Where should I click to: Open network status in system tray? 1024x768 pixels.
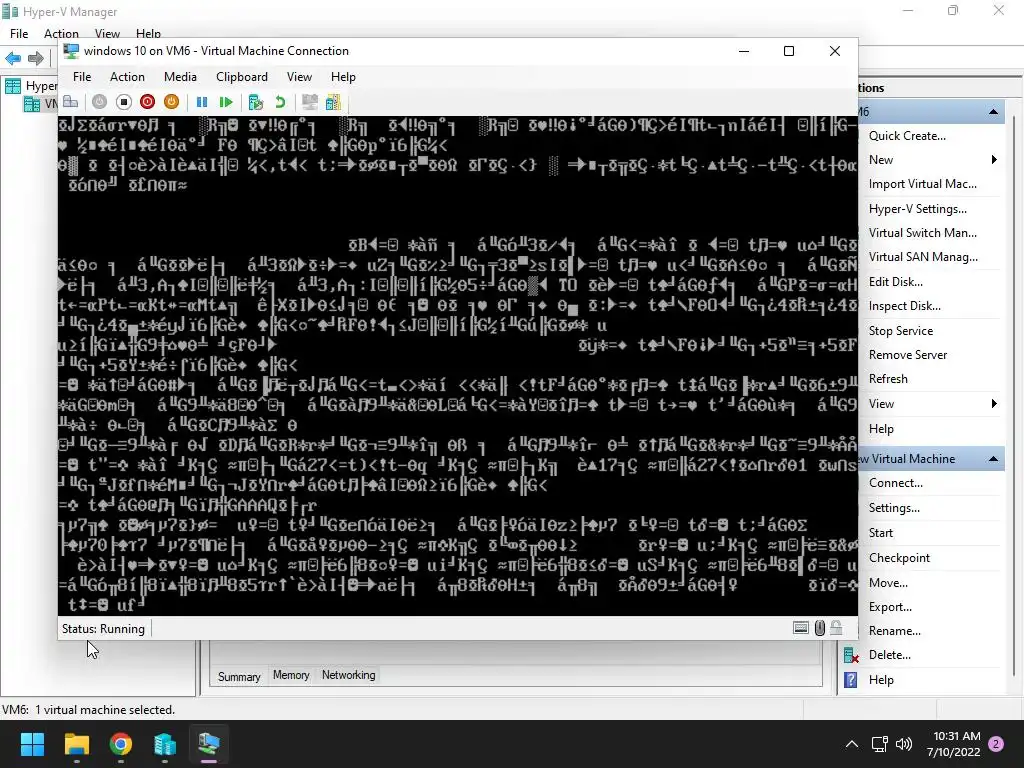pos(879,744)
